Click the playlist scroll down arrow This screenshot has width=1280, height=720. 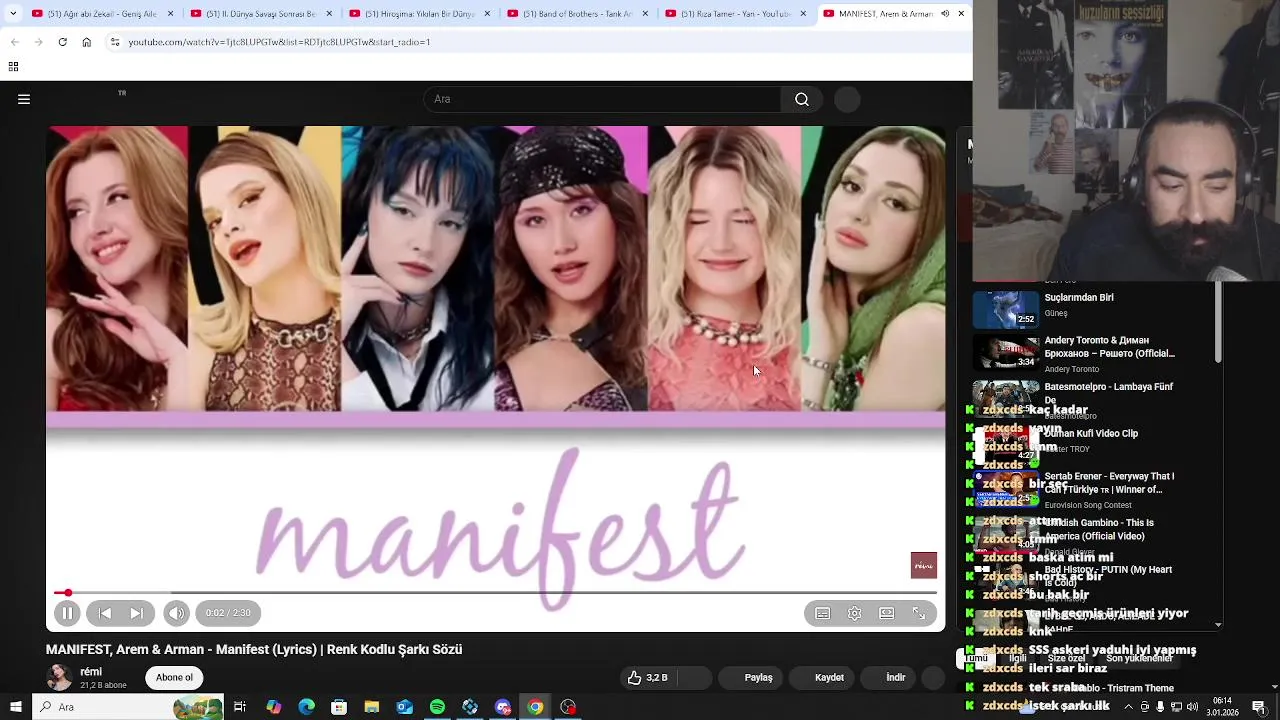point(1217,624)
